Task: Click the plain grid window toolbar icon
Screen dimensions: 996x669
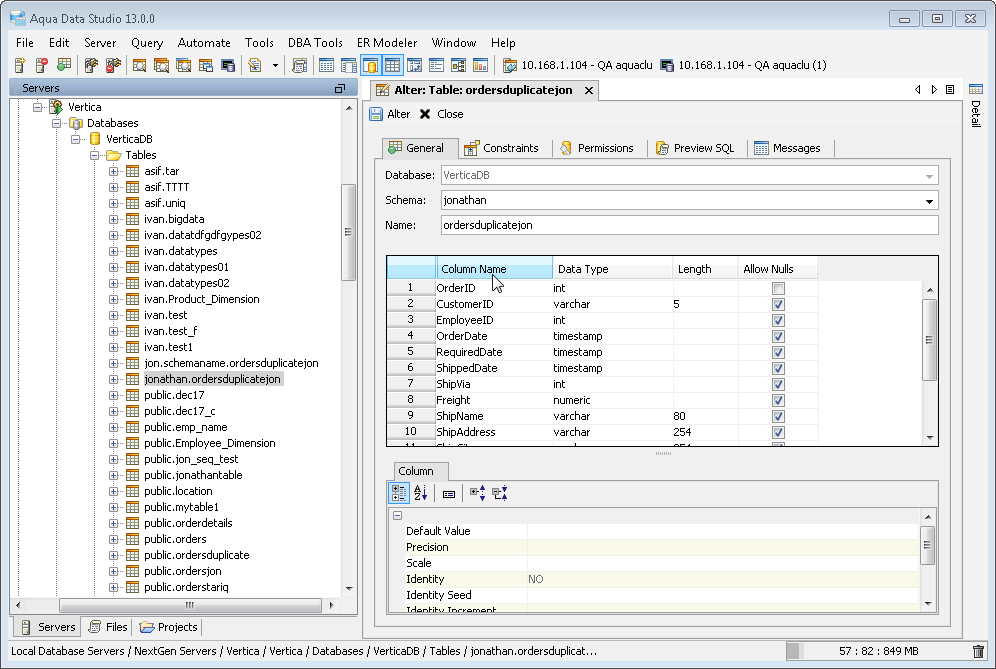Action: point(326,65)
